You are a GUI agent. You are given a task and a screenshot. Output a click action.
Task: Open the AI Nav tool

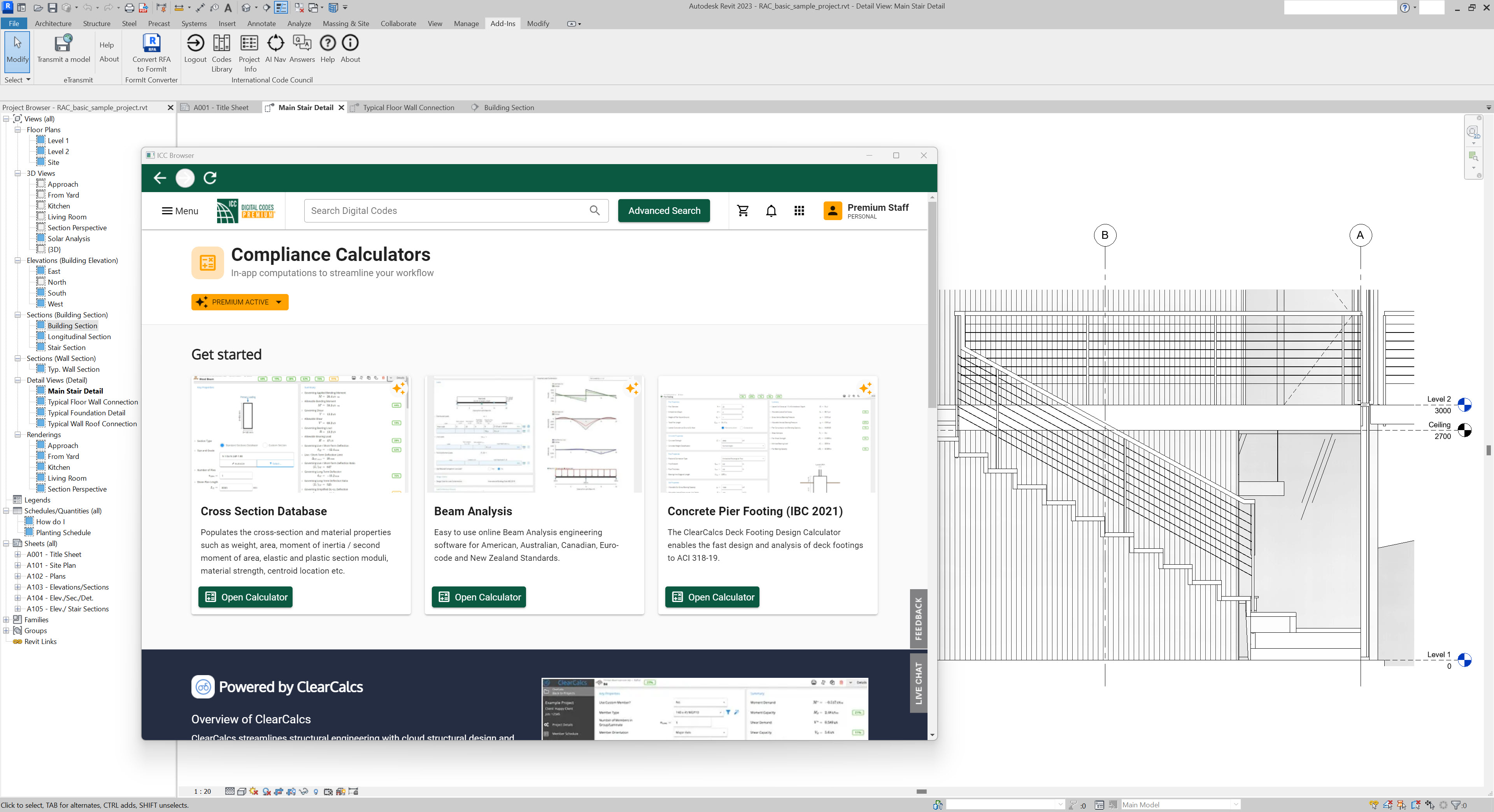pos(275,49)
